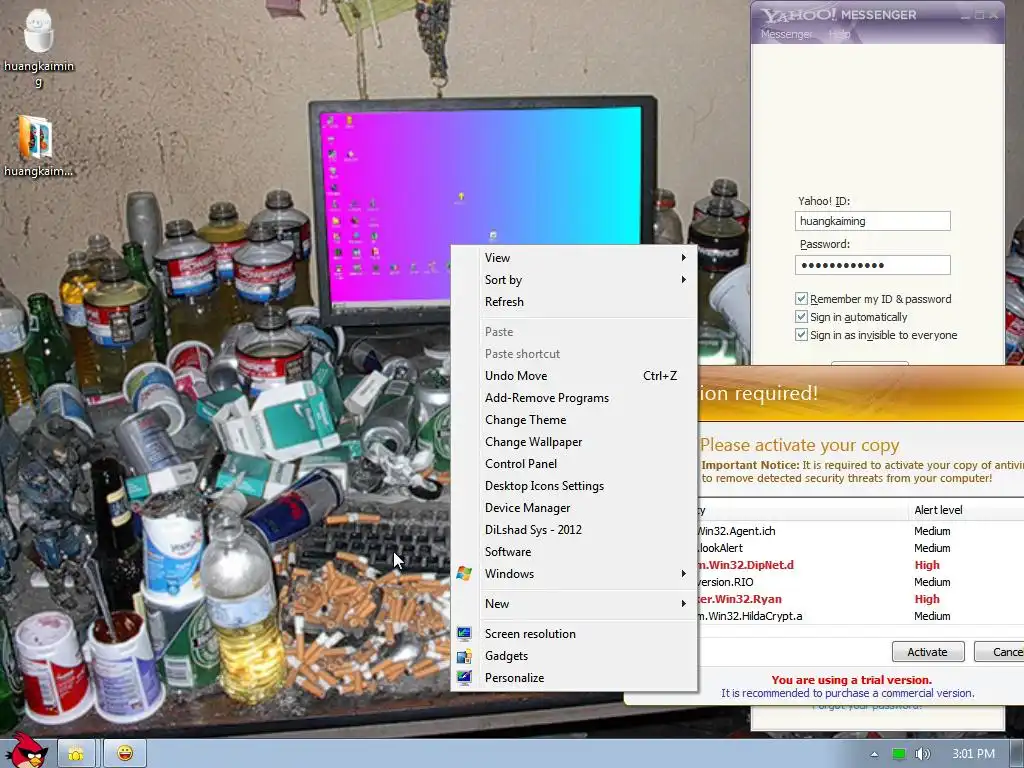Viewport: 1024px width, 768px height.
Task: Select Refresh from the context menu
Action: 573,302
